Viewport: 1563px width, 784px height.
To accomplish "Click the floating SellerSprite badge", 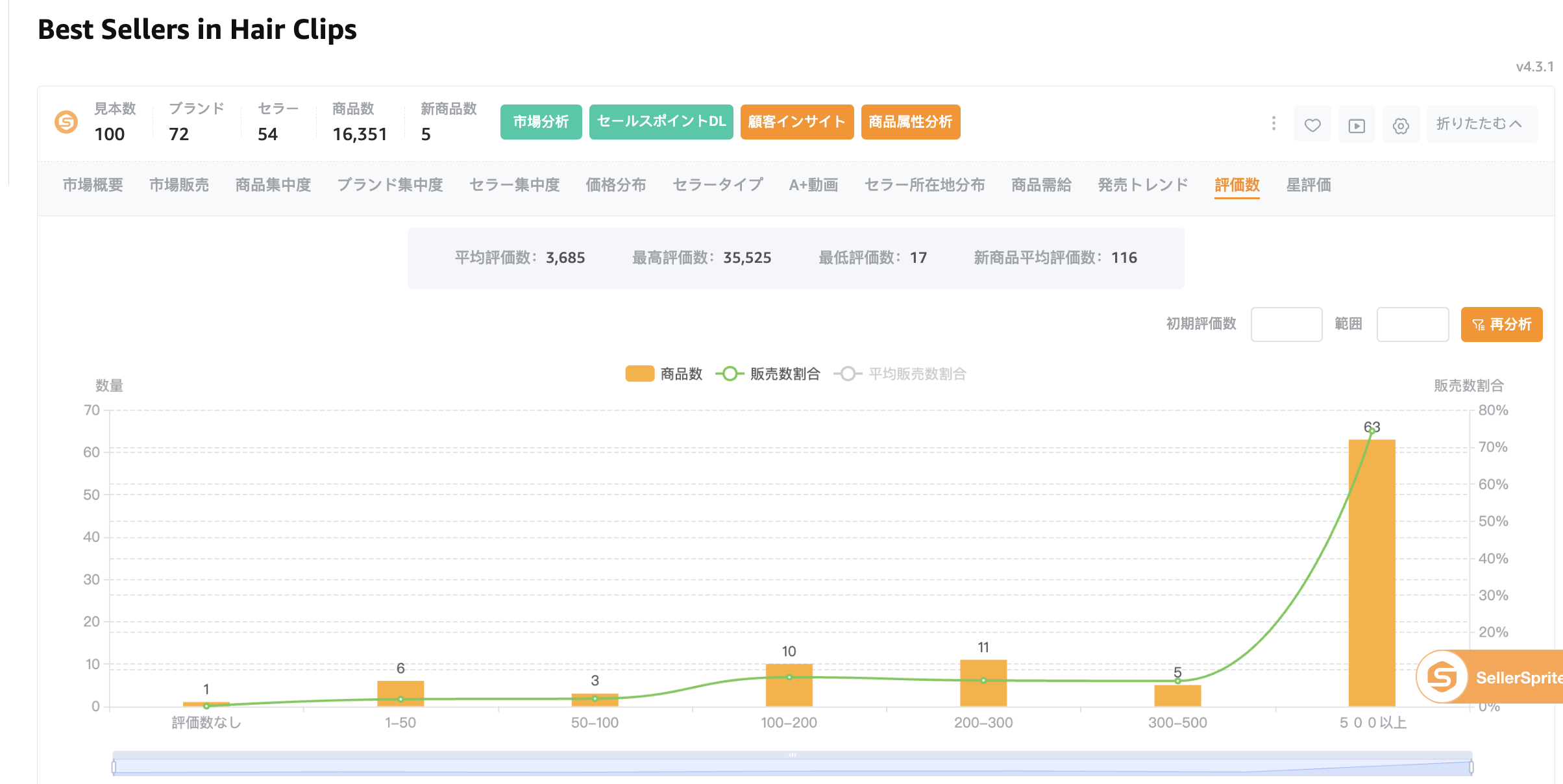I will pyautogui.click(x=1490, y=676).
